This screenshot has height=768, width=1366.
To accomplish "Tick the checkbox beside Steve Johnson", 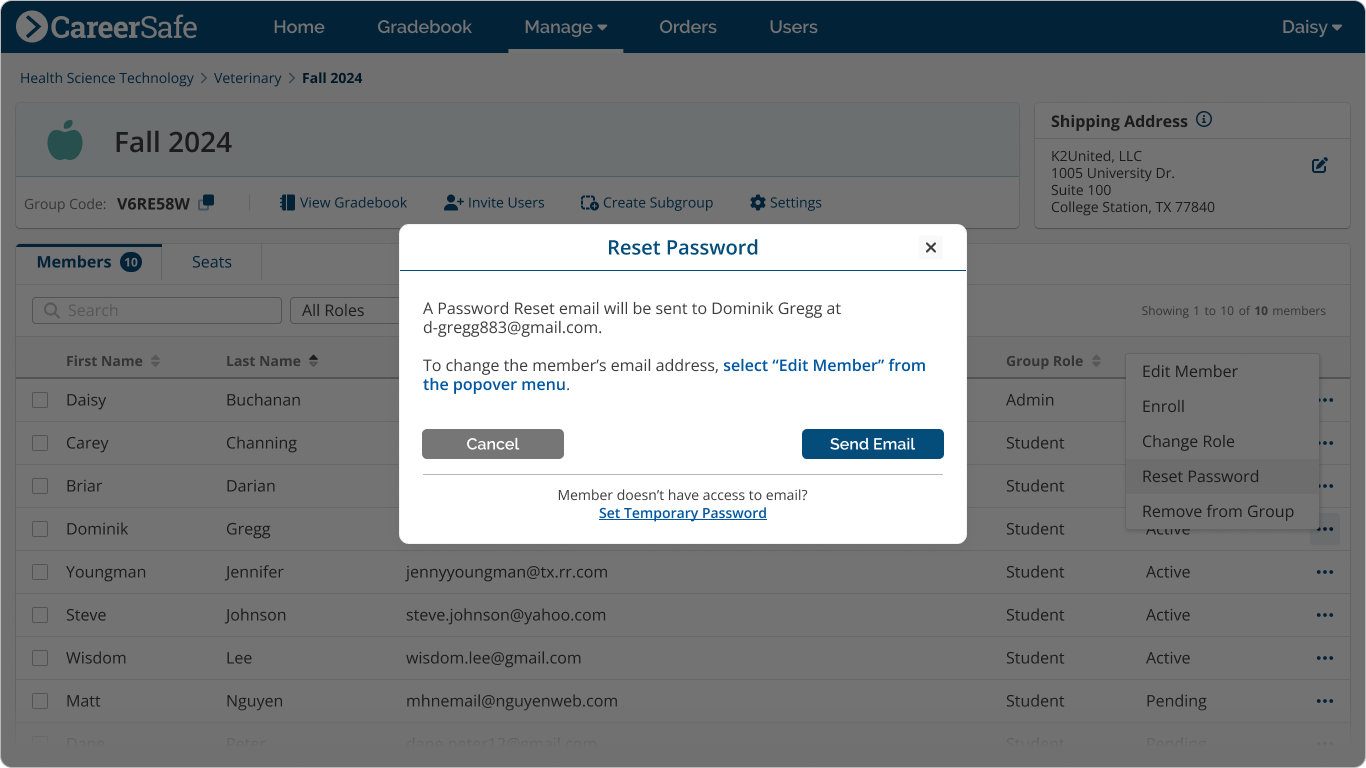I will 40,615.
